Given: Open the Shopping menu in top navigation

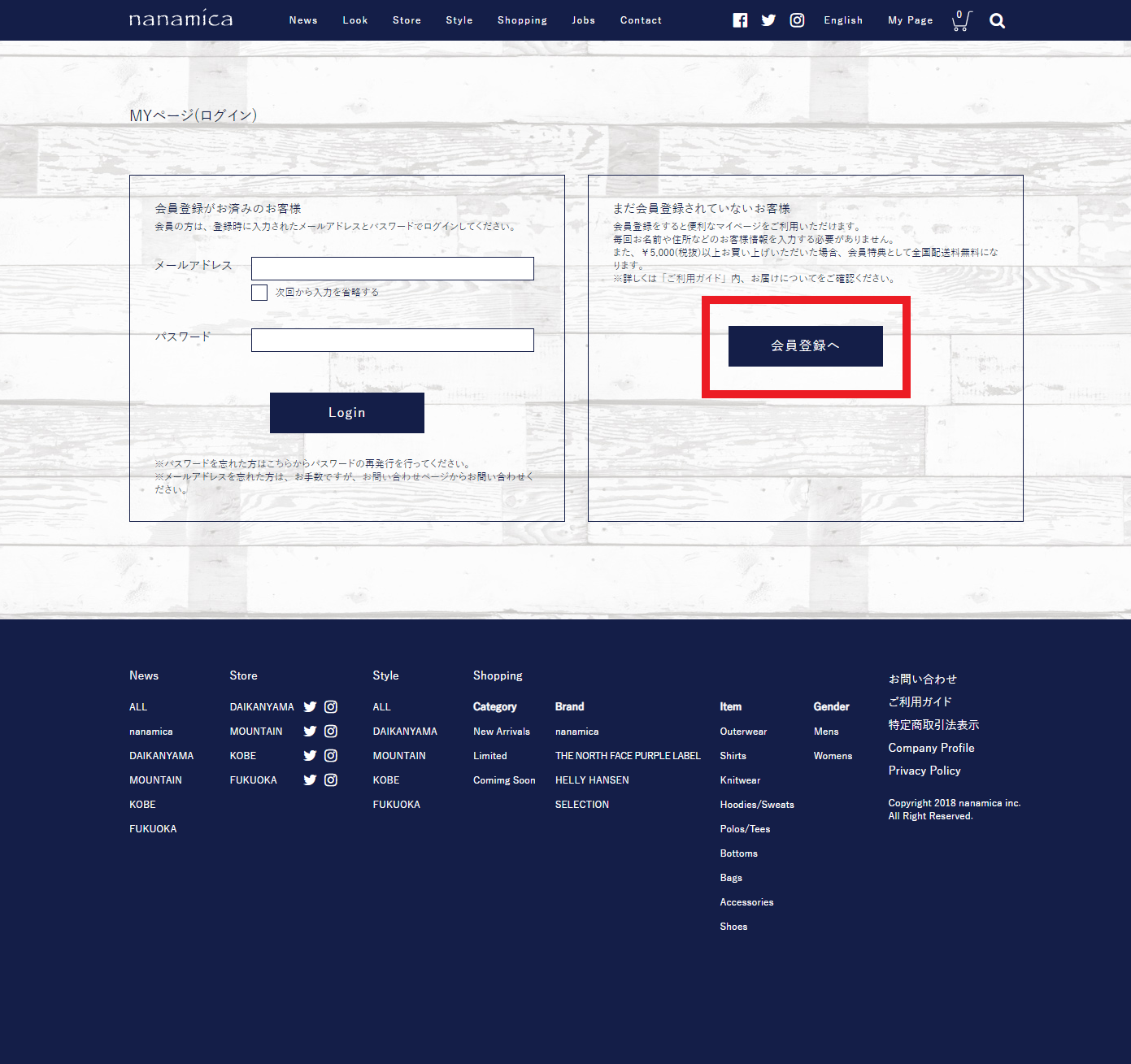Looking at the screenshot, I should [x=522, y=20].
